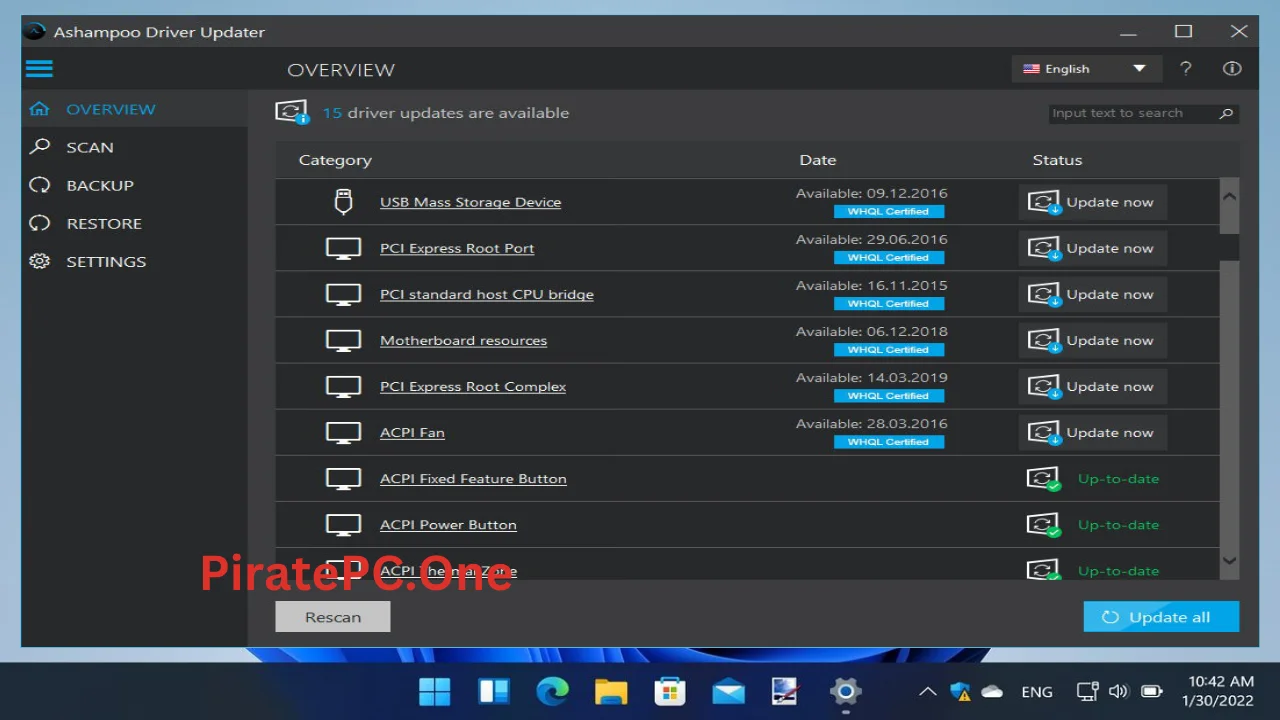Click up-to-date icon for ACPI Fixed Feature Button

click(1044, 479)
